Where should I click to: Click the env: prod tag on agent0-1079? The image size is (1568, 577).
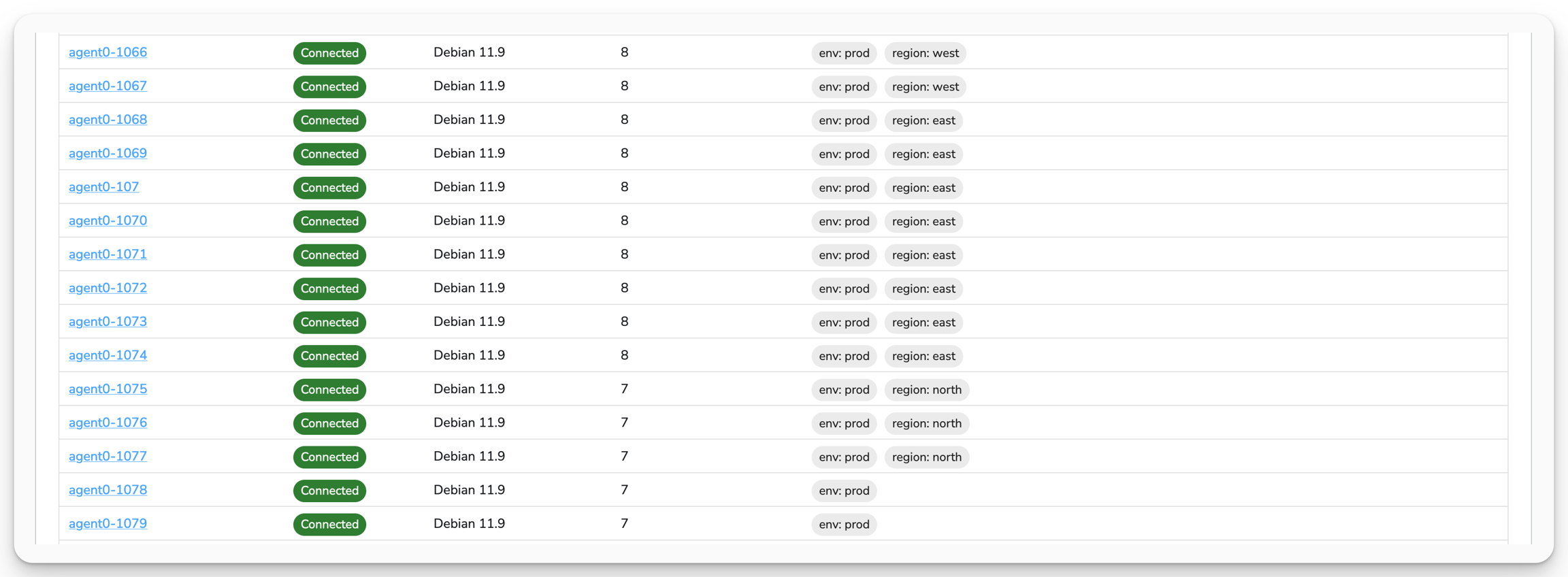(844, 525)
